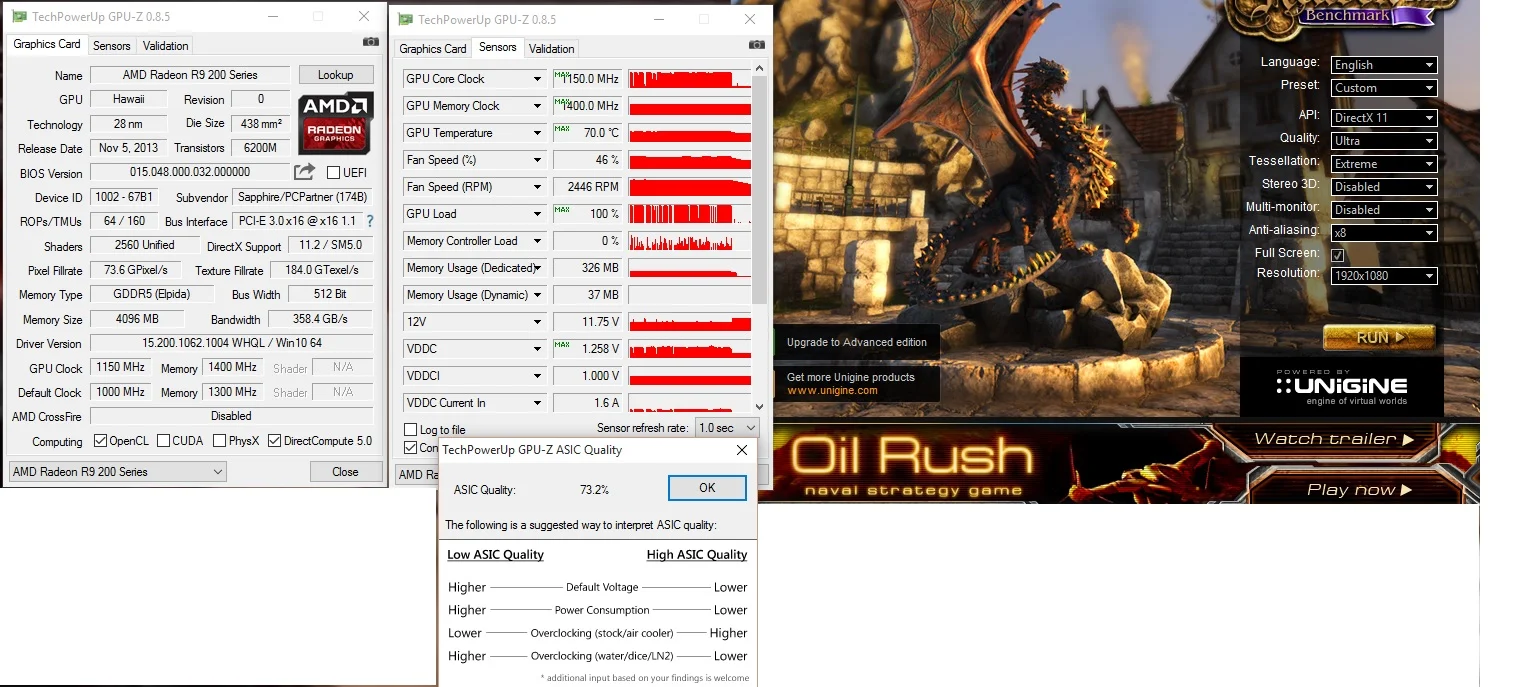Open the Tessellation dropdown set to Extreme
The image size is (1536, 687).
1384,164
